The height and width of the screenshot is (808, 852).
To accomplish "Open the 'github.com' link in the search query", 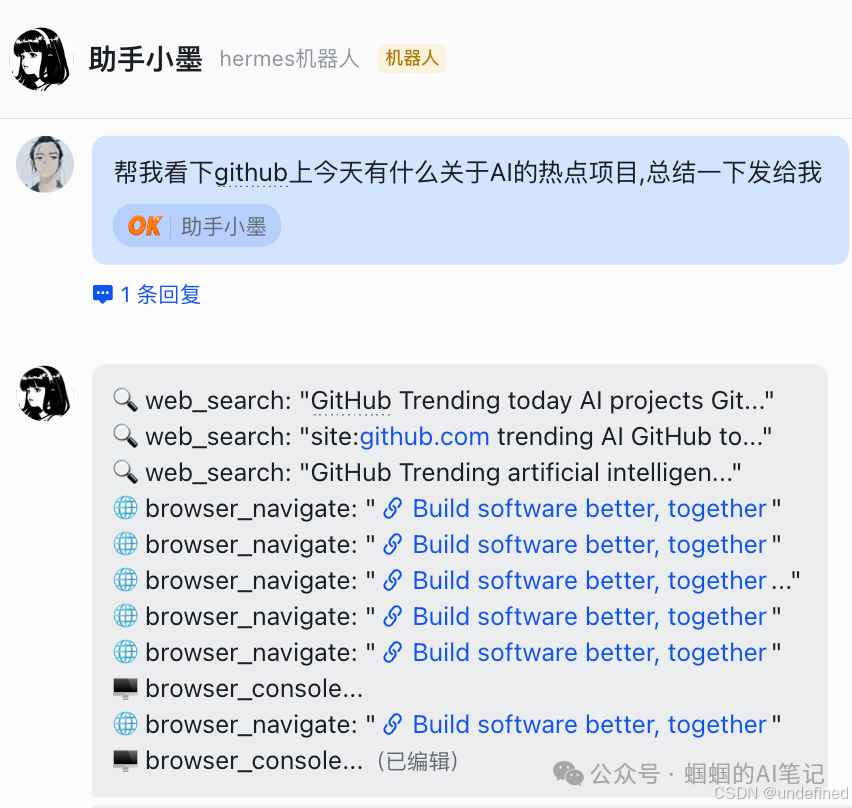I will coord(424,436).
